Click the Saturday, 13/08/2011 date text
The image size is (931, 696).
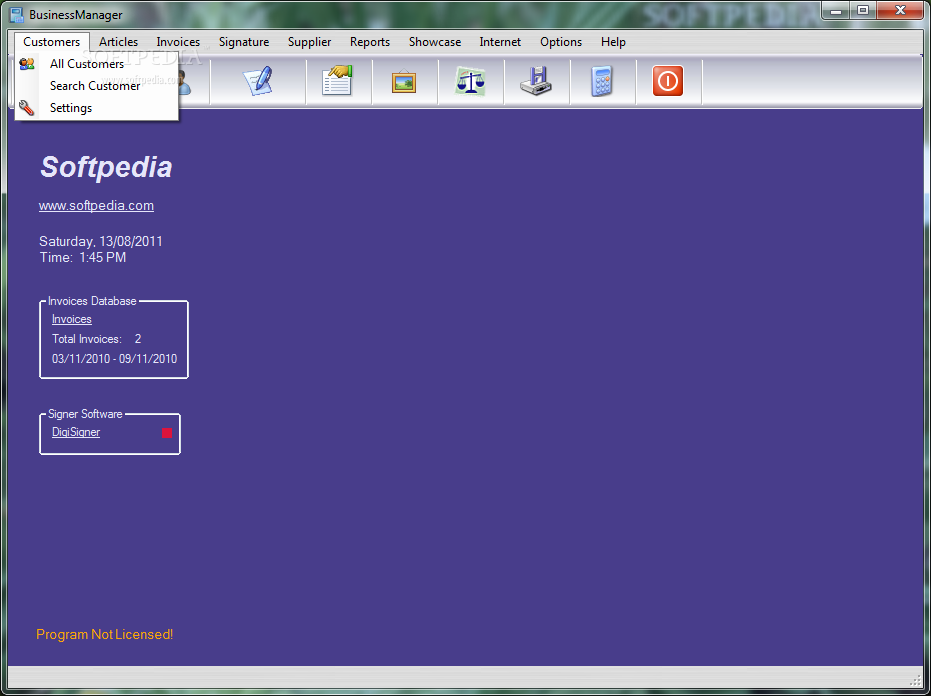(x=101, y=241)
